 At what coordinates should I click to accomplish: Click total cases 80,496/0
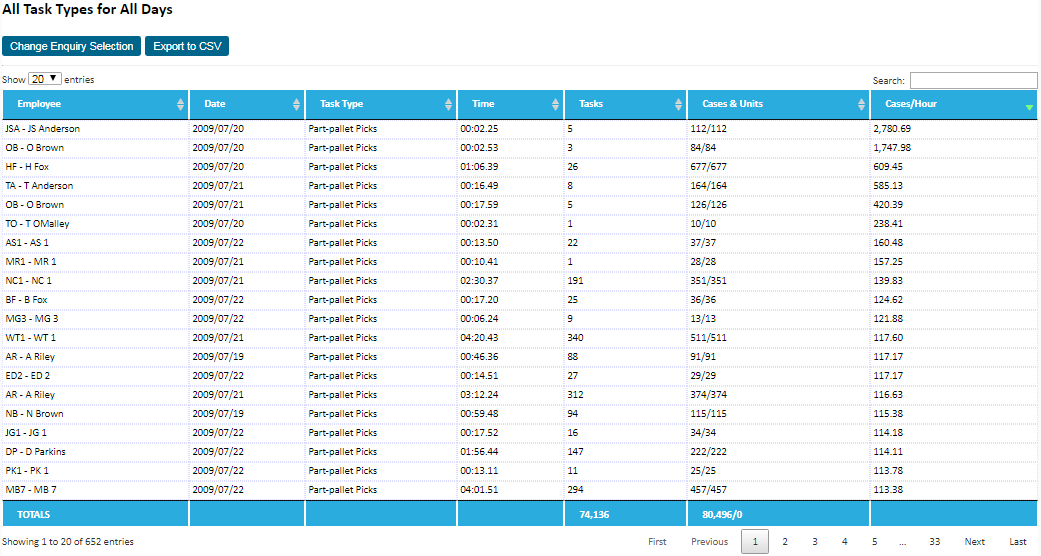pos(722,515)
